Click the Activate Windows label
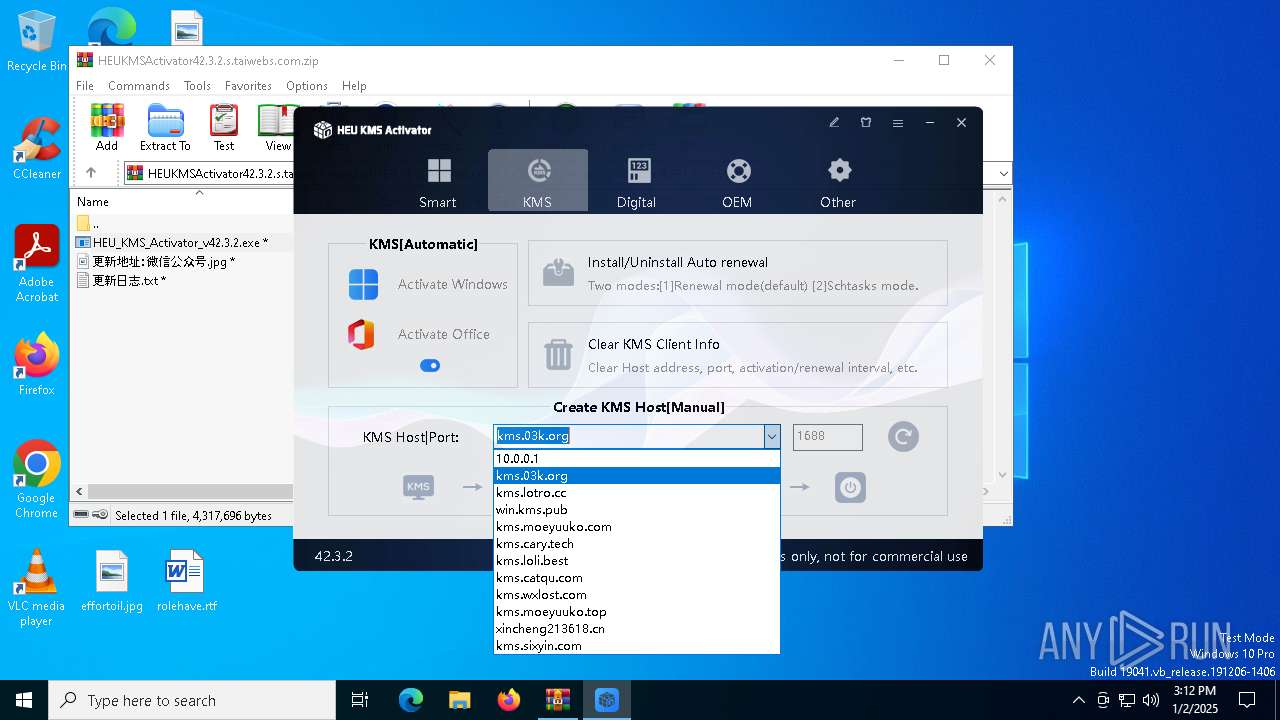Screen dimensions: 1280x720 pos(453,284)
